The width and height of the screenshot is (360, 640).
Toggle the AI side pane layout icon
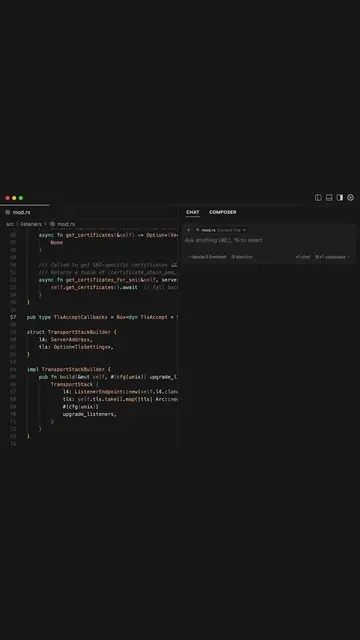click(340, 198)
